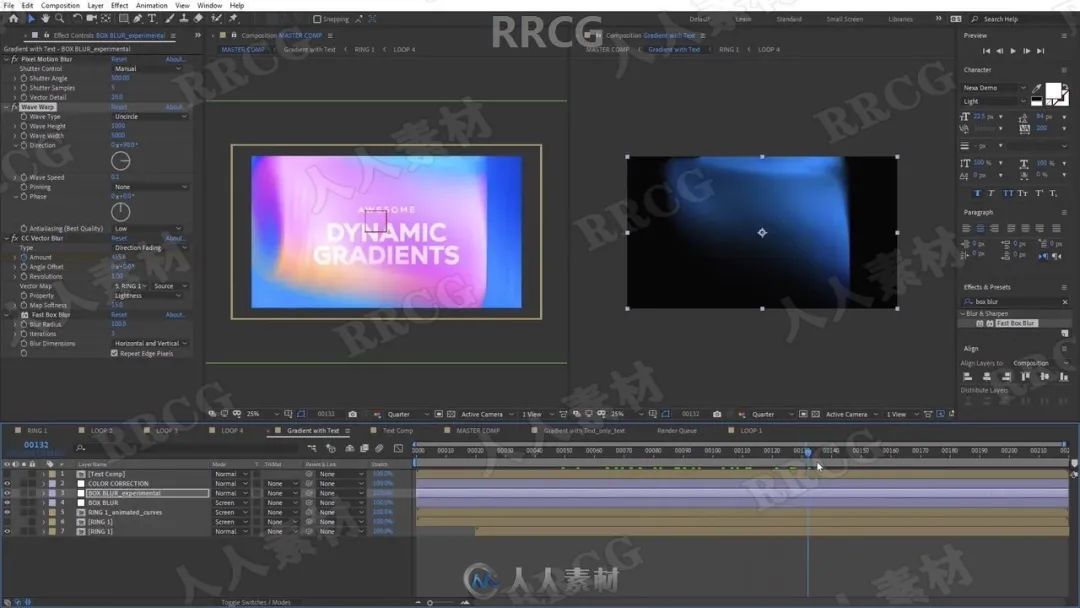The image size is (1080, 608).
Task: Uncheck Repeat Edge Pixels checkbox
Action: click(x=114, y=353)
